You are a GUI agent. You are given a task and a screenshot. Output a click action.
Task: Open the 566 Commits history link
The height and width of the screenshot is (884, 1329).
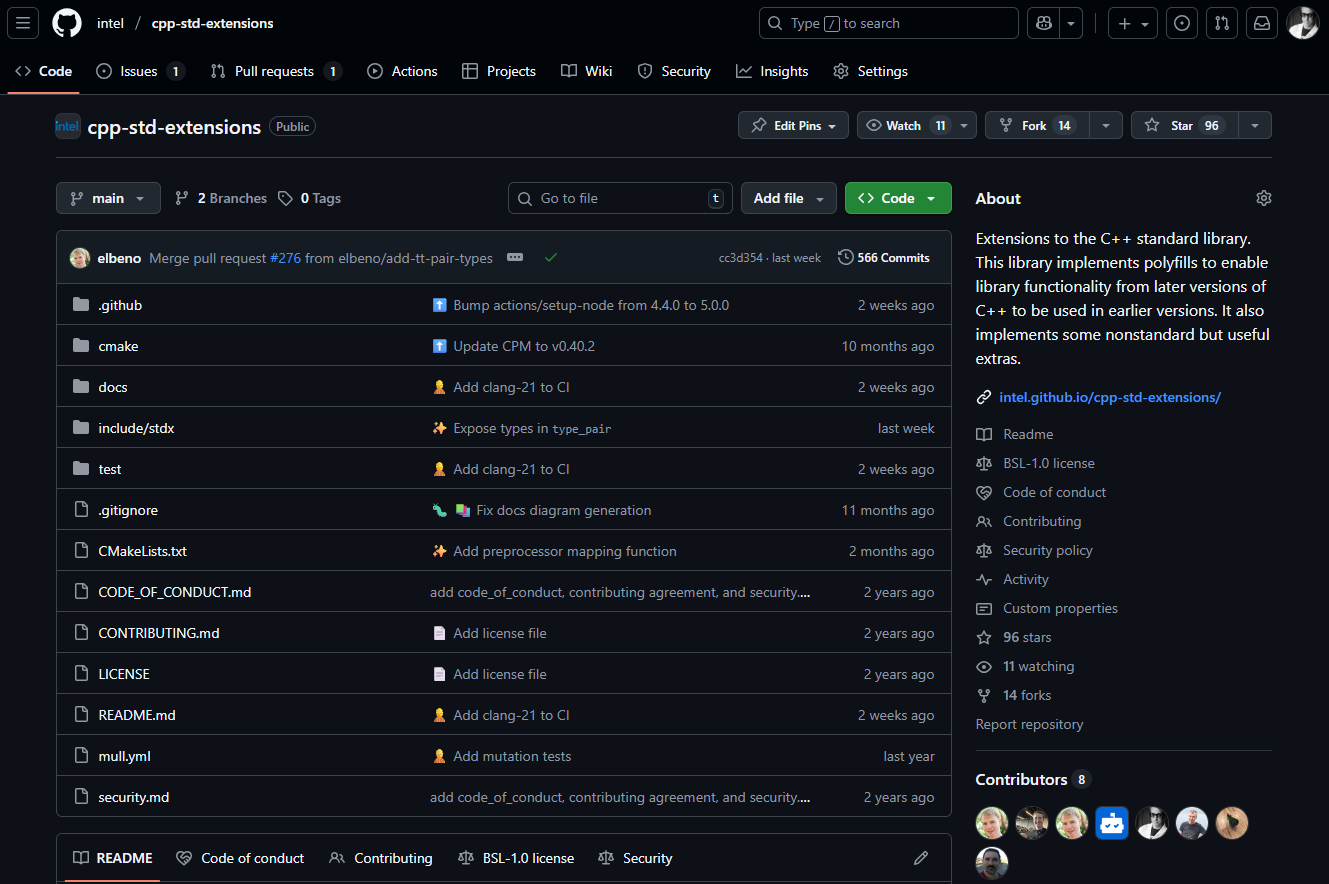(884, 257)
